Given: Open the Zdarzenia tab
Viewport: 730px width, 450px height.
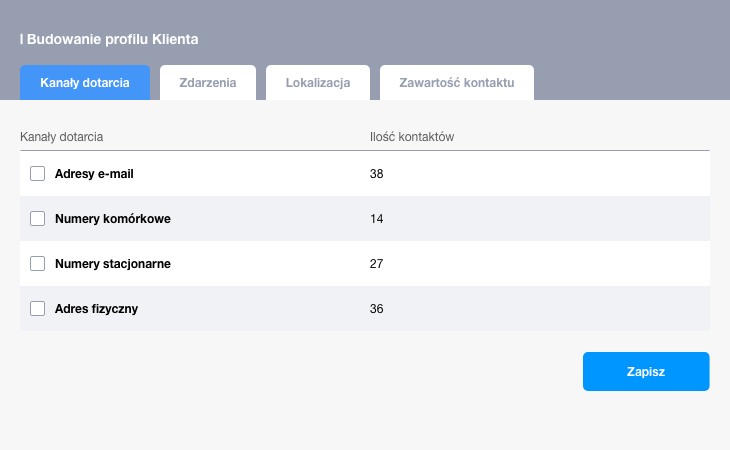Looking at the screenshot, I should coord(208,82).
